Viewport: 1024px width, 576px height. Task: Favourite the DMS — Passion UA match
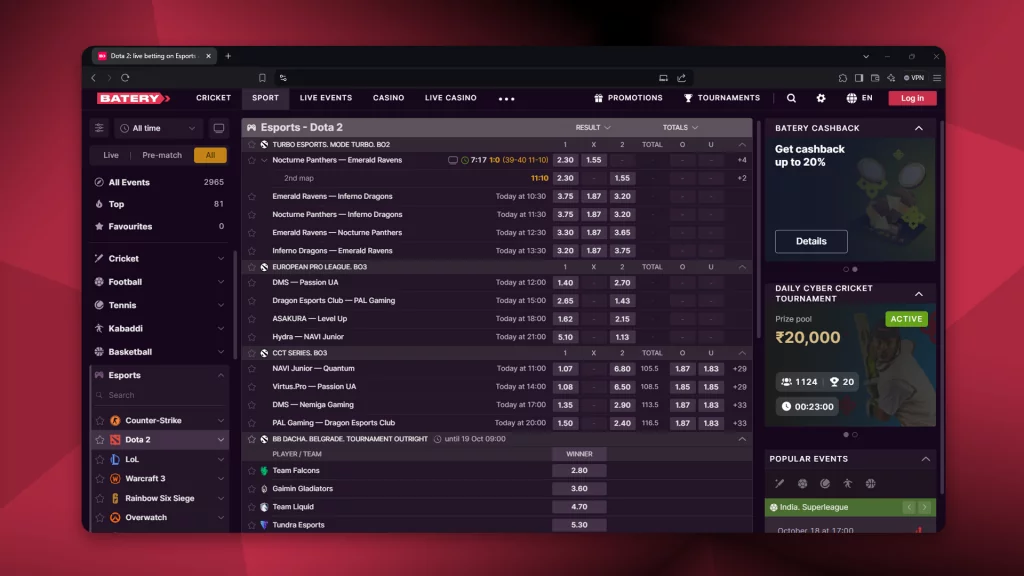251,283
